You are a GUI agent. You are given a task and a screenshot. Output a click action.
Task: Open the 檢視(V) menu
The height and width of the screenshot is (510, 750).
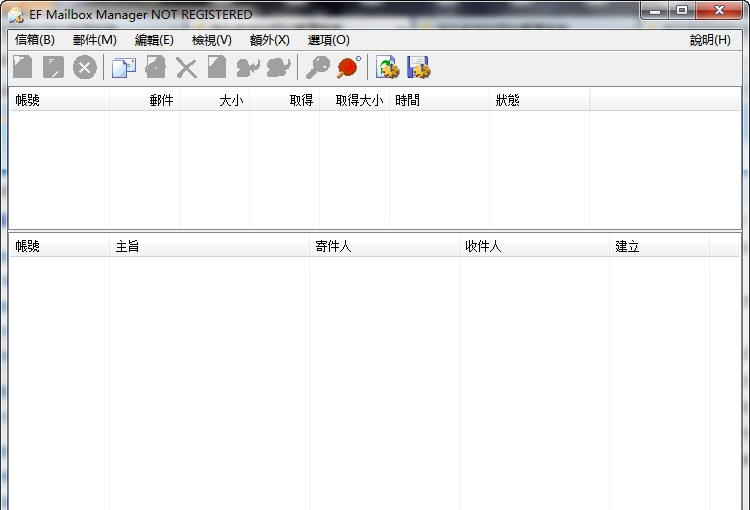[212, 40]
